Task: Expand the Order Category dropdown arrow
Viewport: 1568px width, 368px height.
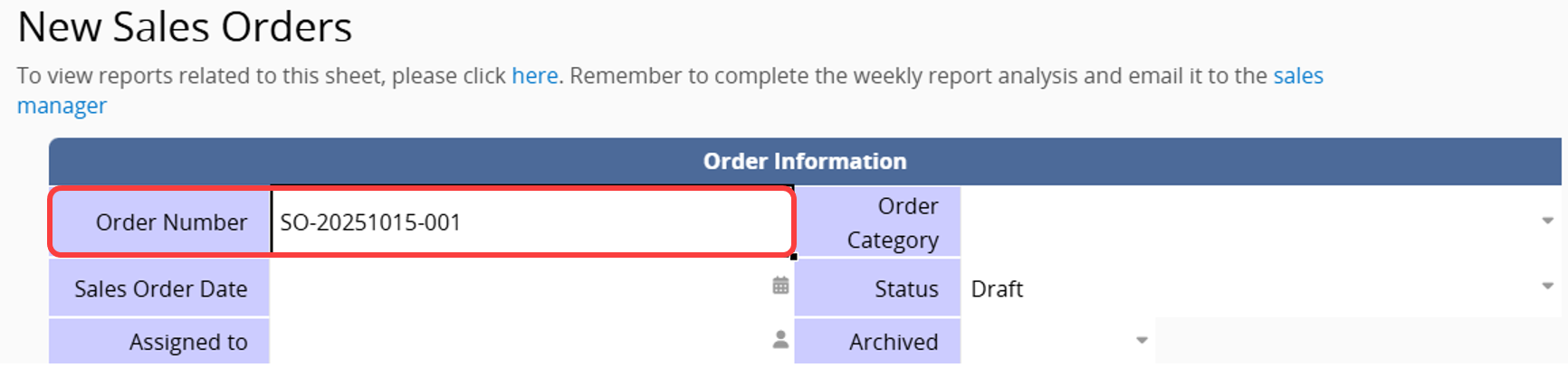Action: (x=1547, y=221)
